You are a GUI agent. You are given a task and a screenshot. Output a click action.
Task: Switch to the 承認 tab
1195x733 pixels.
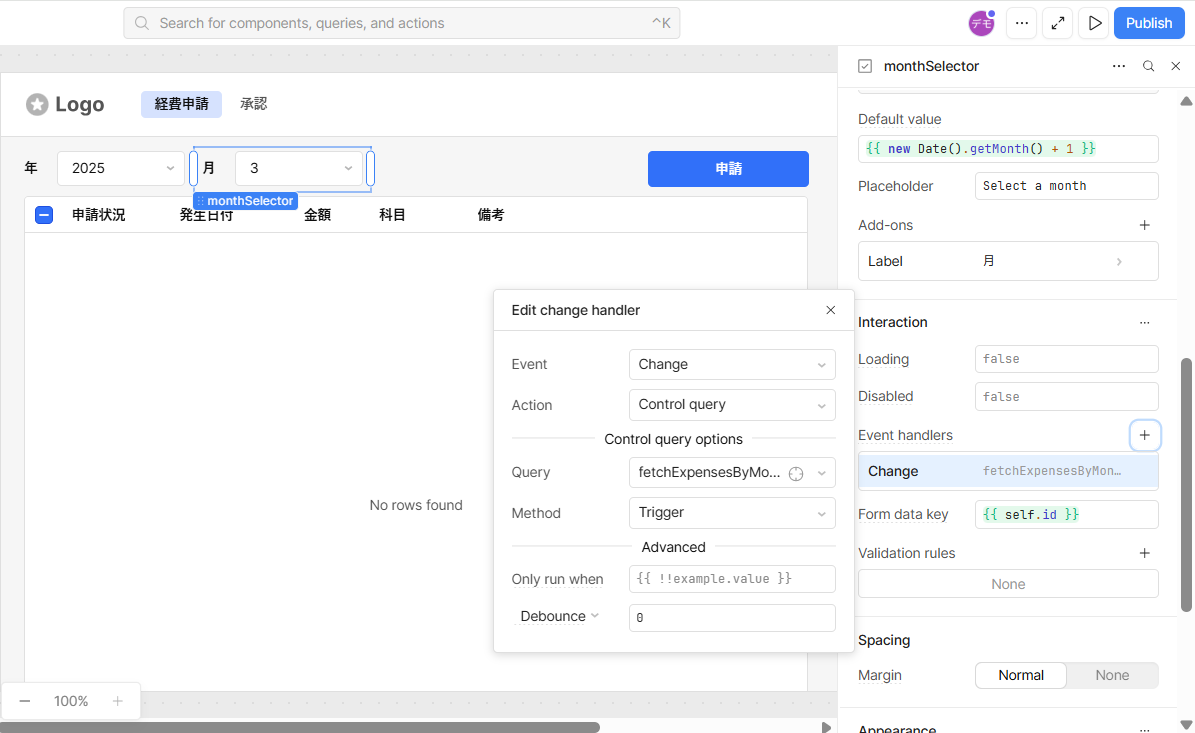tap(254, 104)
